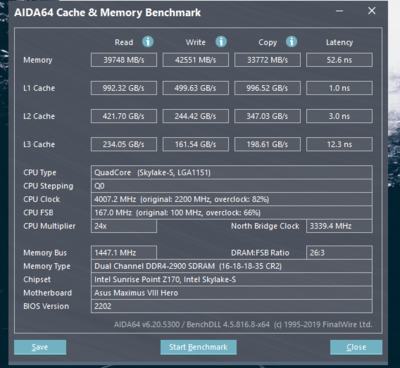Viewport: 400px width, 368px height.
Task: Click the window title bar text
Action: [x=107, y=13]
